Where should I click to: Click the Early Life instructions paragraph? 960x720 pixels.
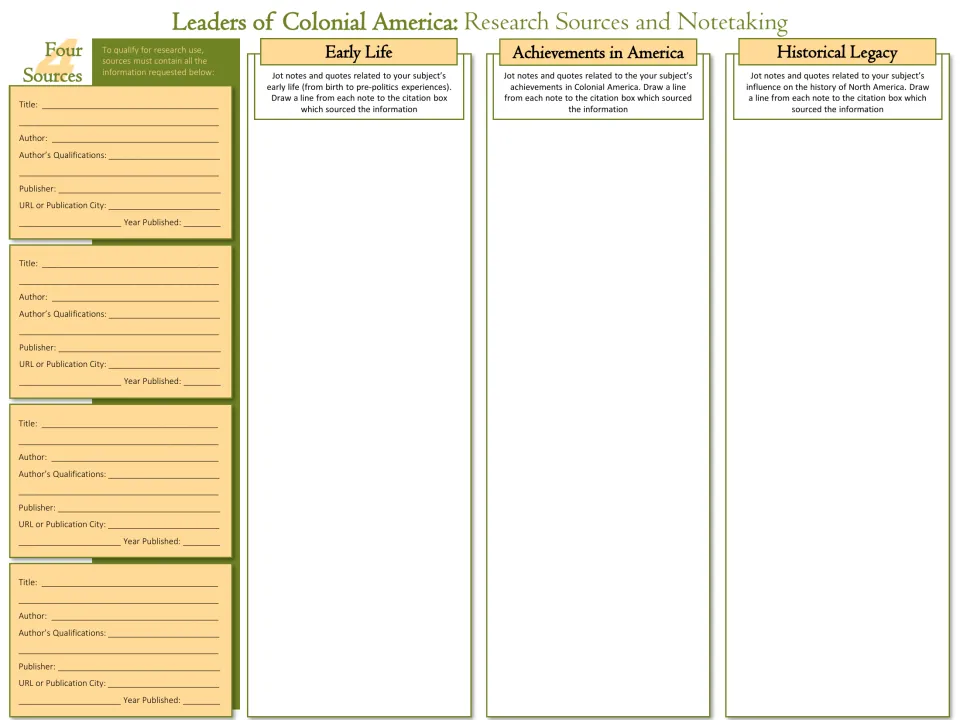pos(359,92)
